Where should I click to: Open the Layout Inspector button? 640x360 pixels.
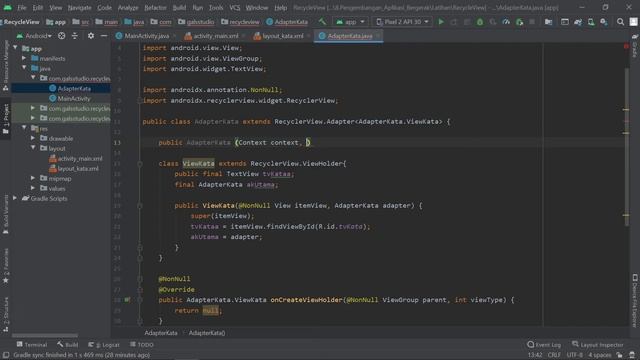[598, 345]
